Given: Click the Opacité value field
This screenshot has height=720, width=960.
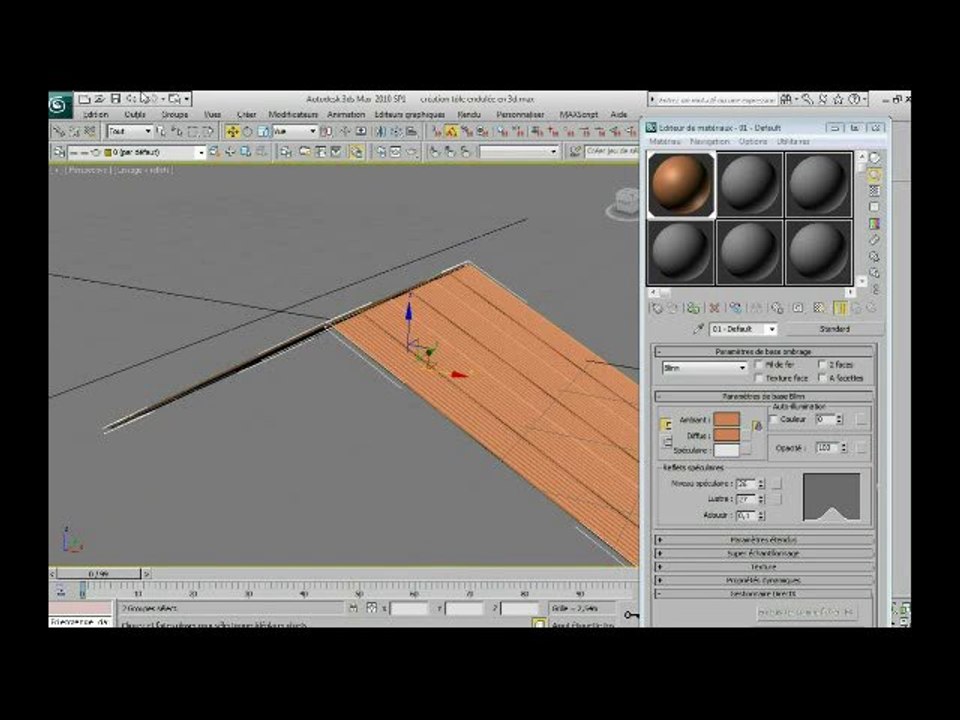Looking at the screenshot, I should 825,448.
